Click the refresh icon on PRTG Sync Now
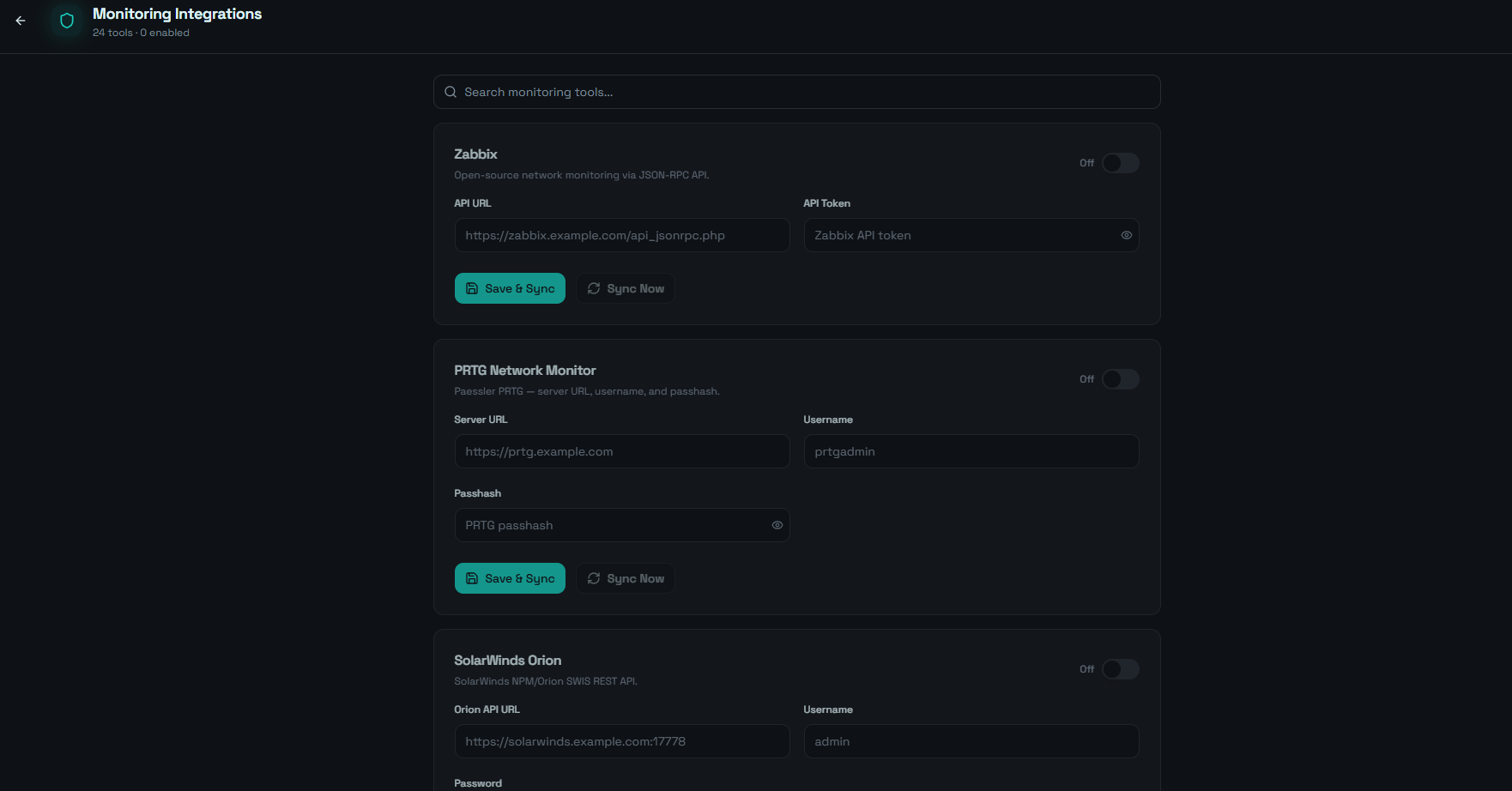The width and height of the screenshot is (1512, 791). point(594,578)
